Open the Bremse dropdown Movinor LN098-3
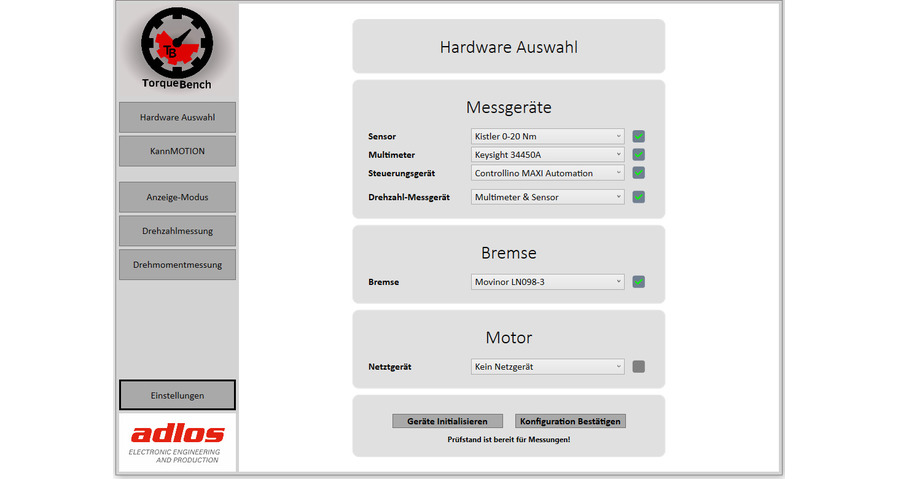Screen dimensions: 898x479 [x=547, y=282]
